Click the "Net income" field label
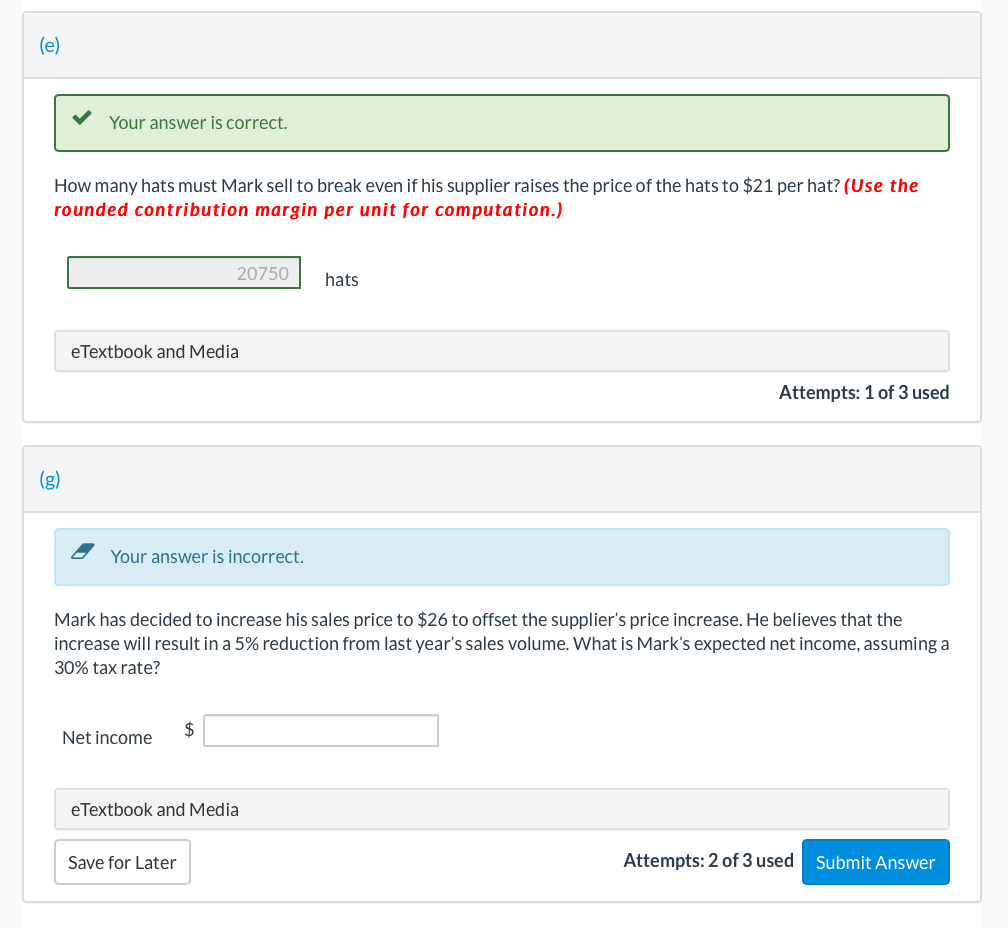Image resolution: width=1008 pixels, height=928 pixels. click(107, 738)
